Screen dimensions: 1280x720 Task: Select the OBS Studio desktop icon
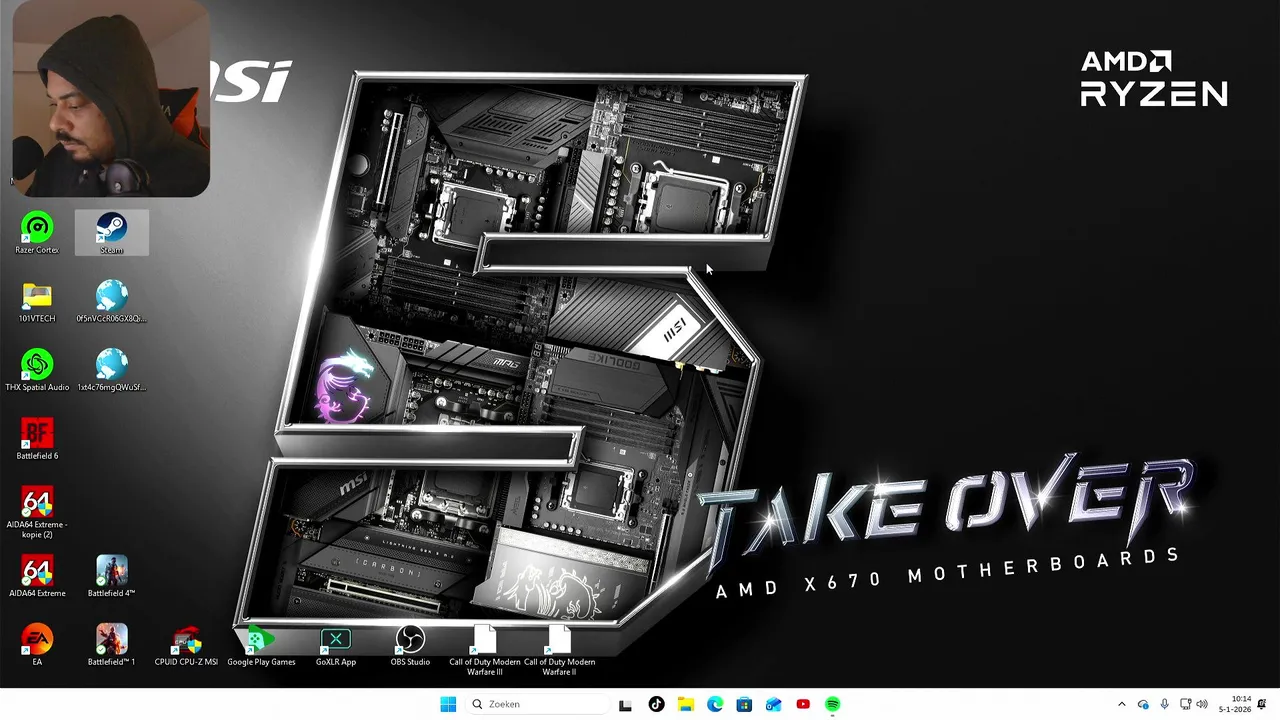coord(410,646)
